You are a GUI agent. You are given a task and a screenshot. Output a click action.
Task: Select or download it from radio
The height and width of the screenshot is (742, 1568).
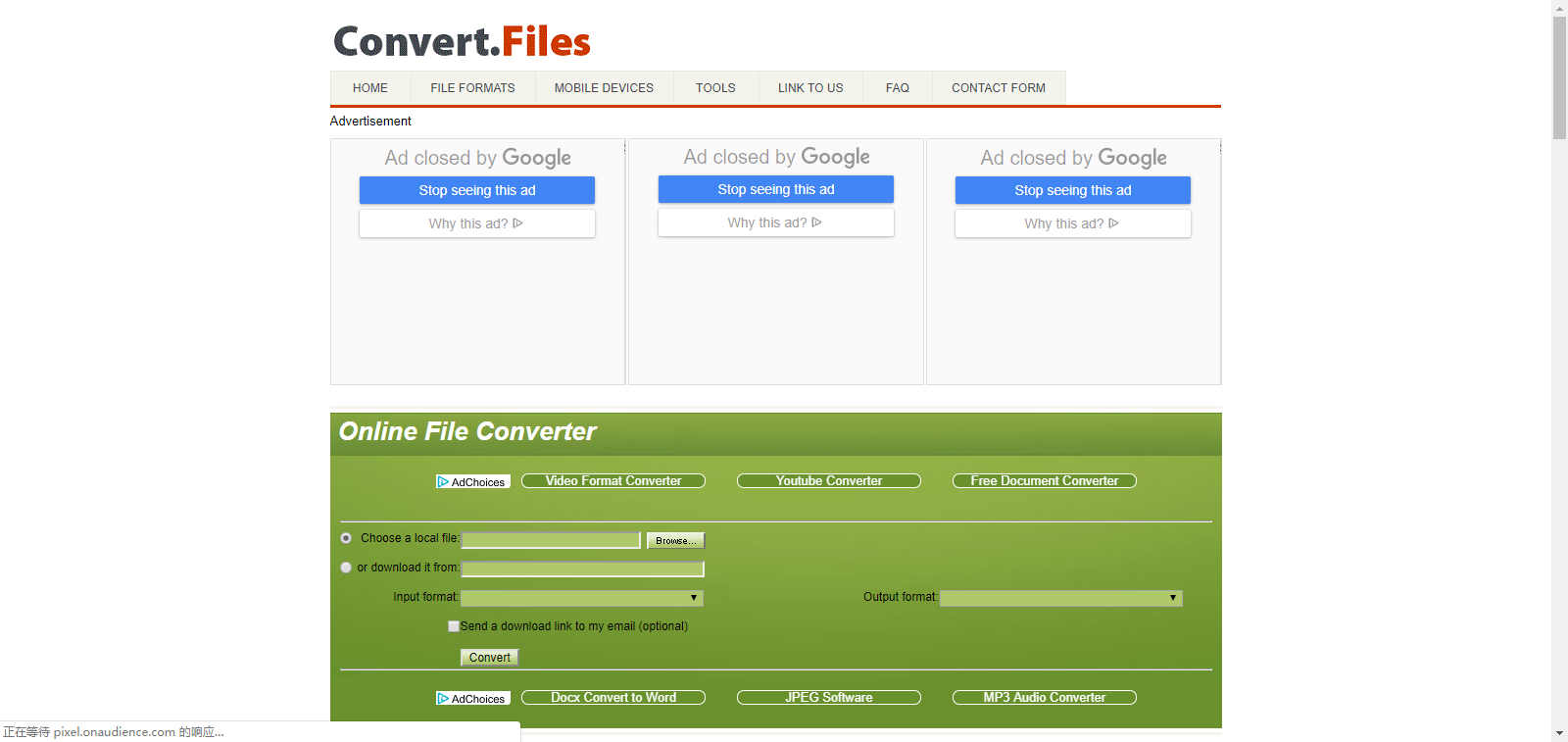pos(346,568)
